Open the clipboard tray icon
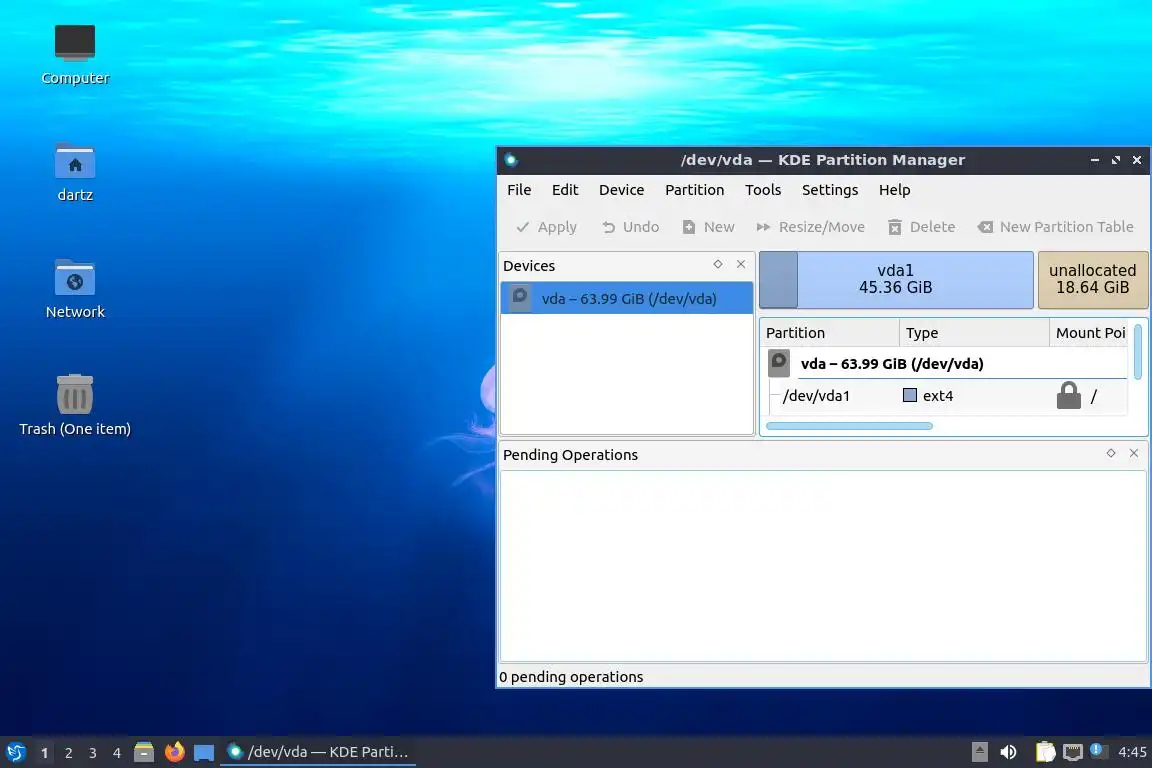Viewport: 1152px width, 768px height. (1045, 752)
